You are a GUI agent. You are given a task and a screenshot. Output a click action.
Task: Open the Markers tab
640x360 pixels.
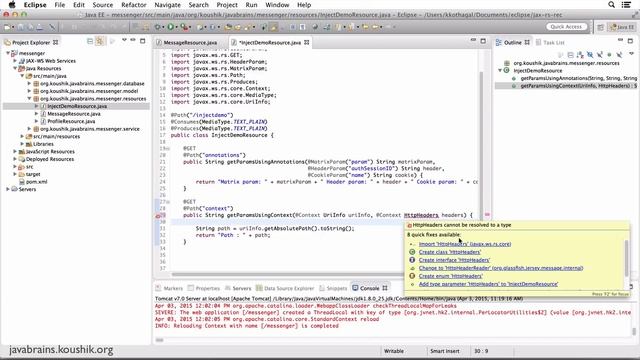(x=169, y=288)
